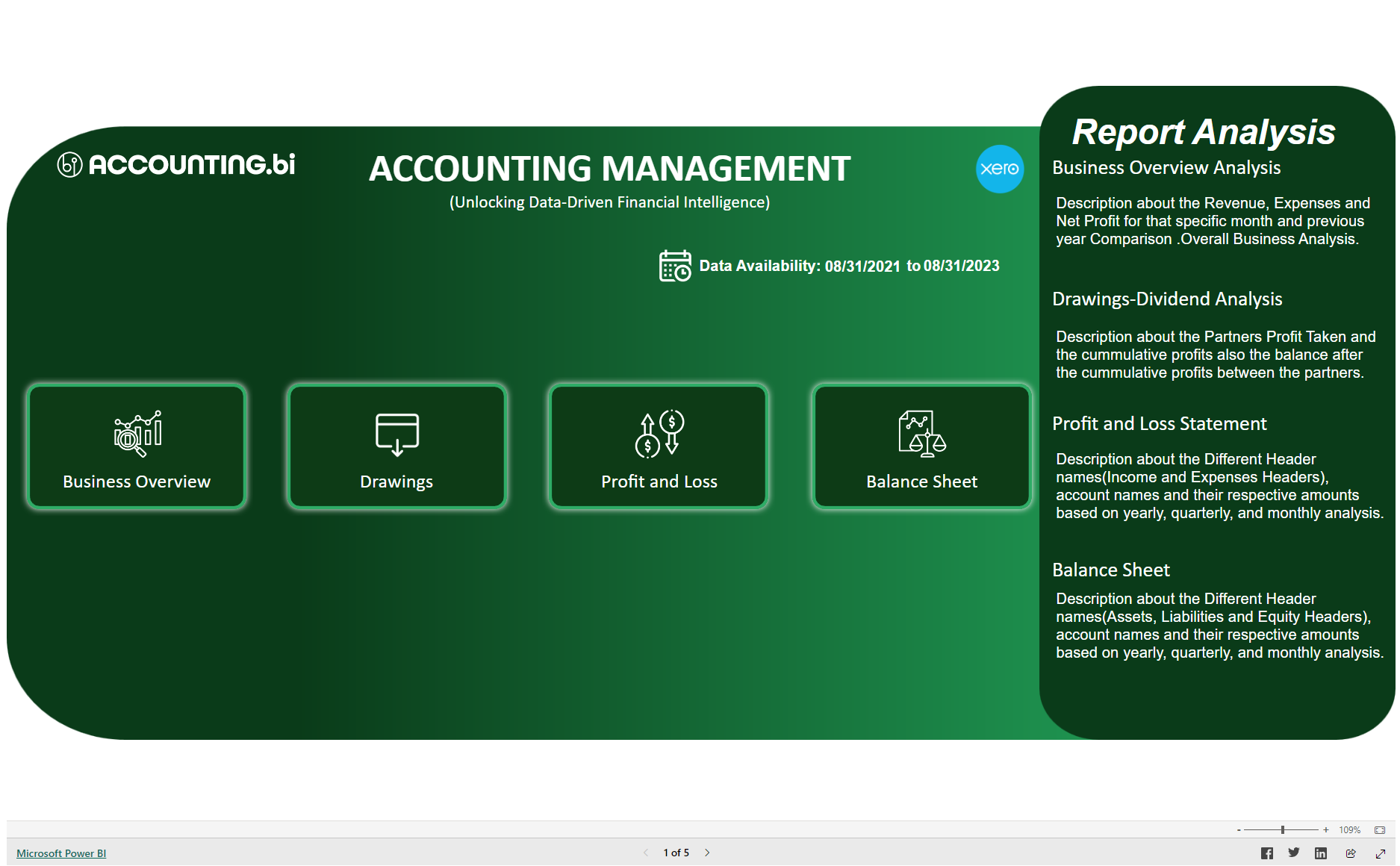Advance to next page with right chevron
Image resolution: width=1400 pixels, height=866 pixels.
(x=707, y=852)
